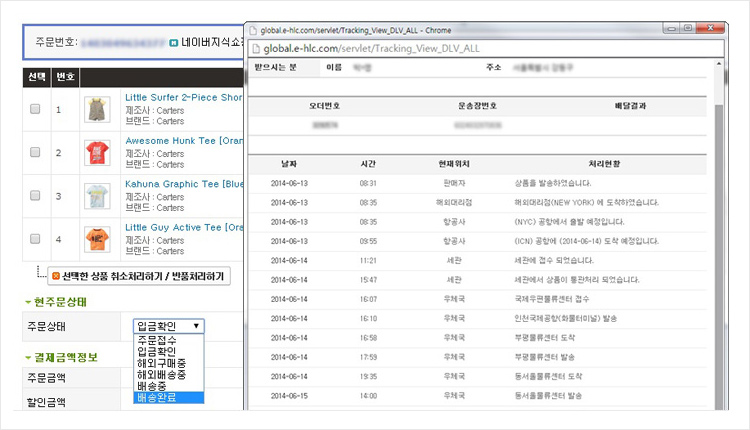
Task: Click the orange X icon on the cancel/return button
Action: click(56, 276)
